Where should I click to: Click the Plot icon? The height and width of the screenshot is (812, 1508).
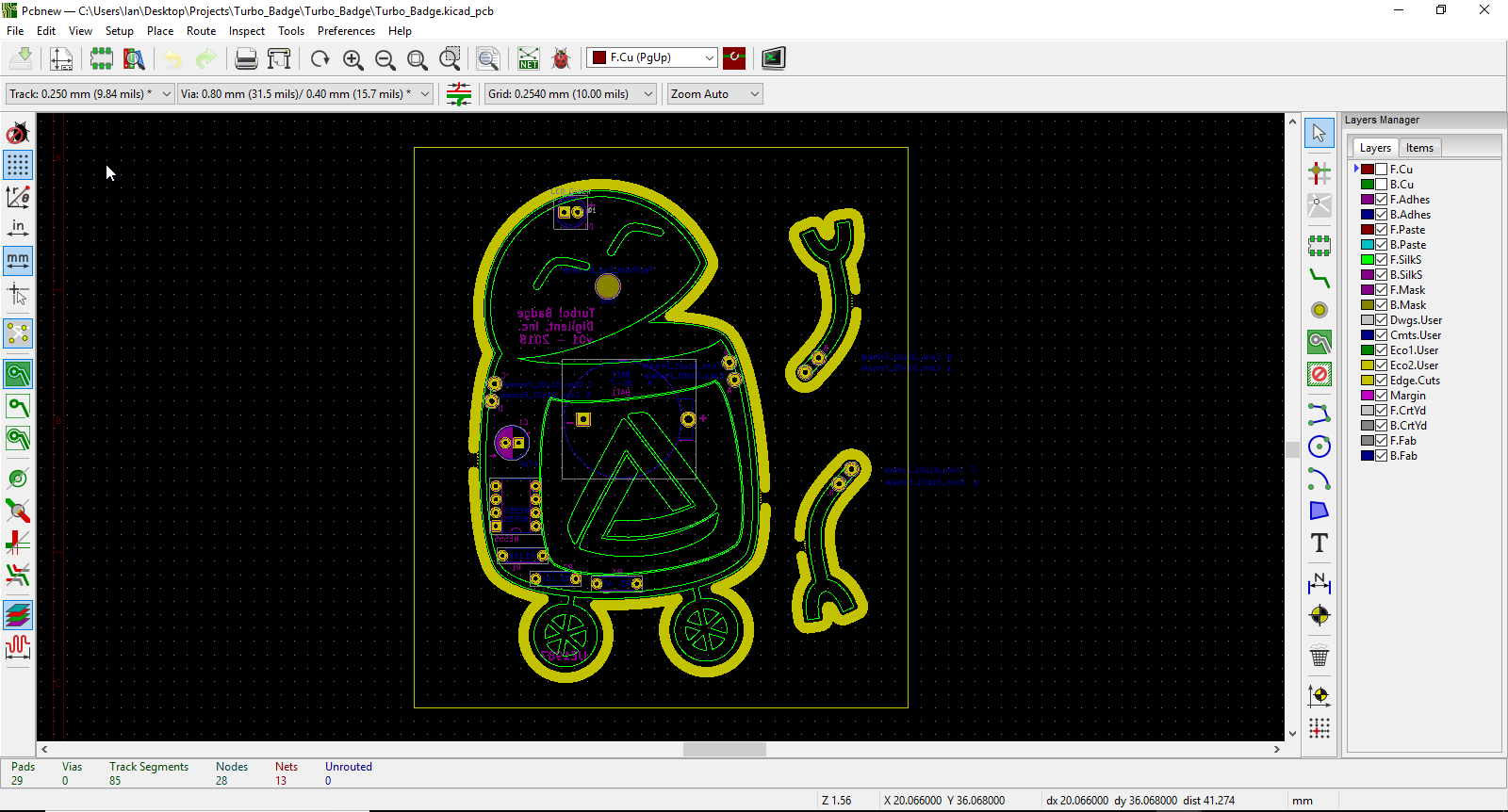[x=279, y=58]
